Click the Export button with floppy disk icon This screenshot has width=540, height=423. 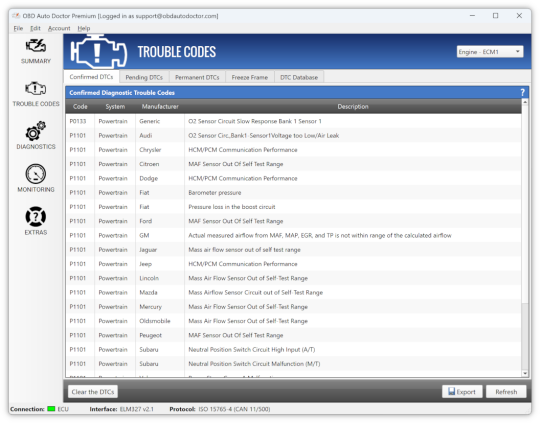coord(462,392)
